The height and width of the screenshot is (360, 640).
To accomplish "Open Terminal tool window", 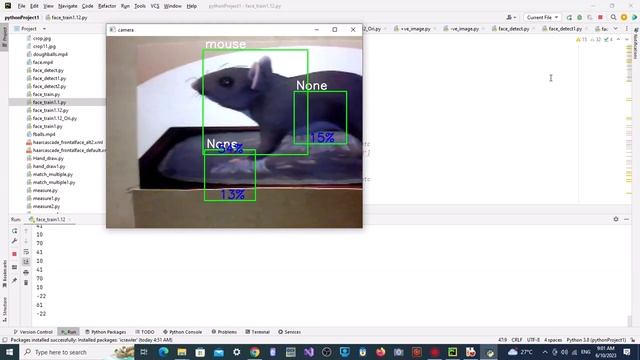I will click(x=258, y=332).
